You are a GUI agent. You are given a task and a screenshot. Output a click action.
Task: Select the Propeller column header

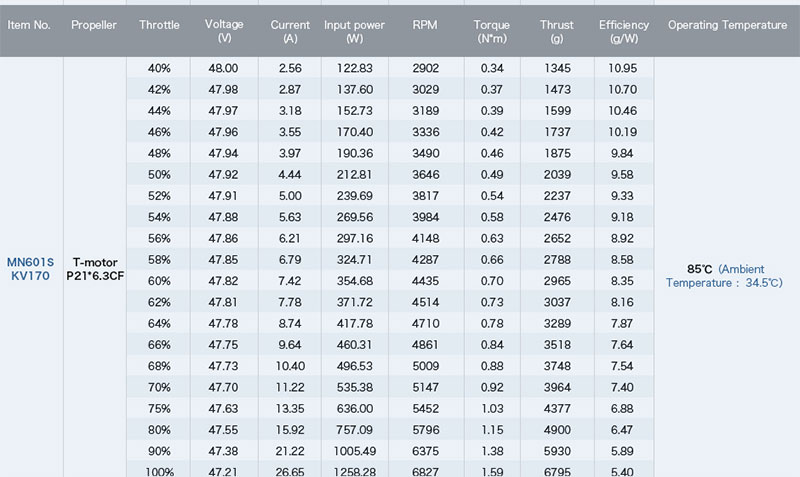point(94,24)
